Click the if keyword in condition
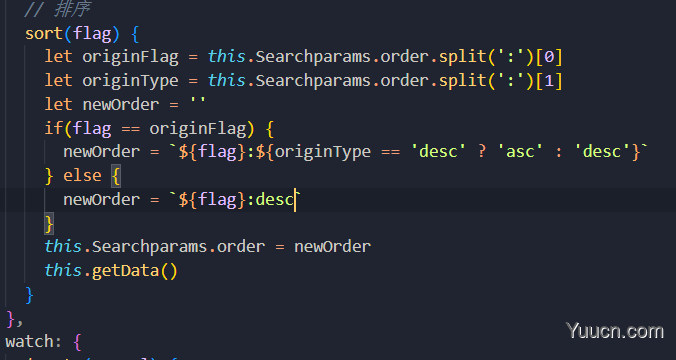Image resolution: width=676 pixels, height=360 pixels. [x=54, y=128]
